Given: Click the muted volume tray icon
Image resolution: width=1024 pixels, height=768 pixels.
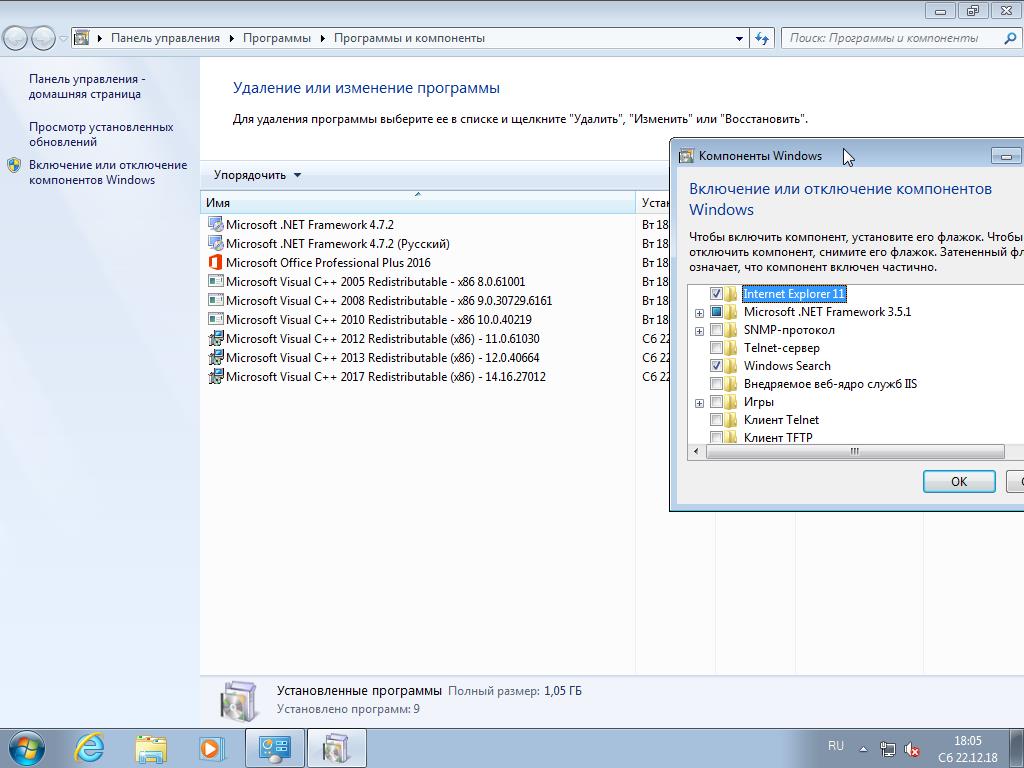Looking at the screenshot, I should point(912,749).
